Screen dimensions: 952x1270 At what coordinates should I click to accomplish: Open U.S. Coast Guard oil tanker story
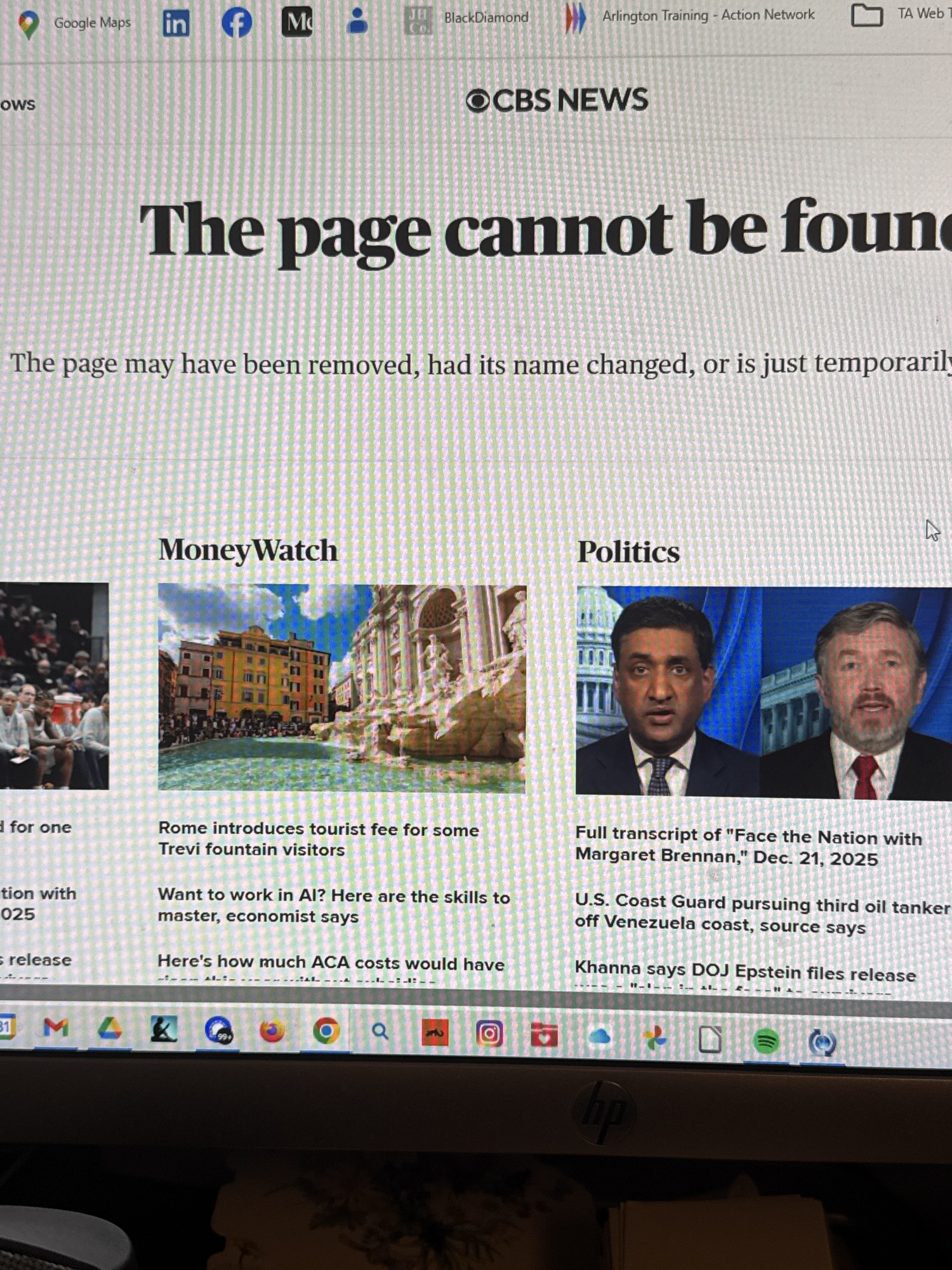pyautogui.click(x=762, y=914)
